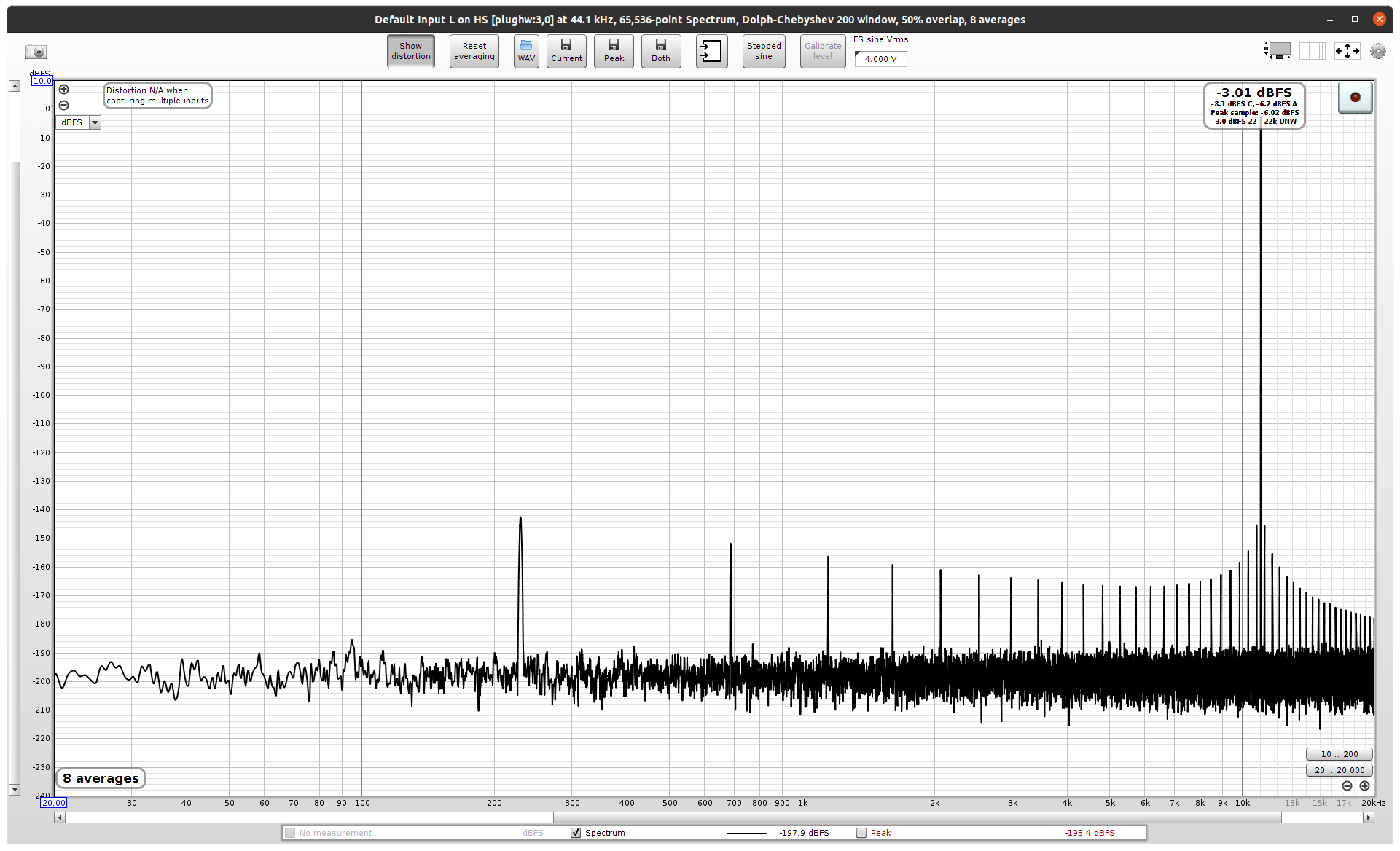Click the vertical scrollbar up arrow
The width and height of the screenshot is (1400, 851).
(x=14, y=86)
